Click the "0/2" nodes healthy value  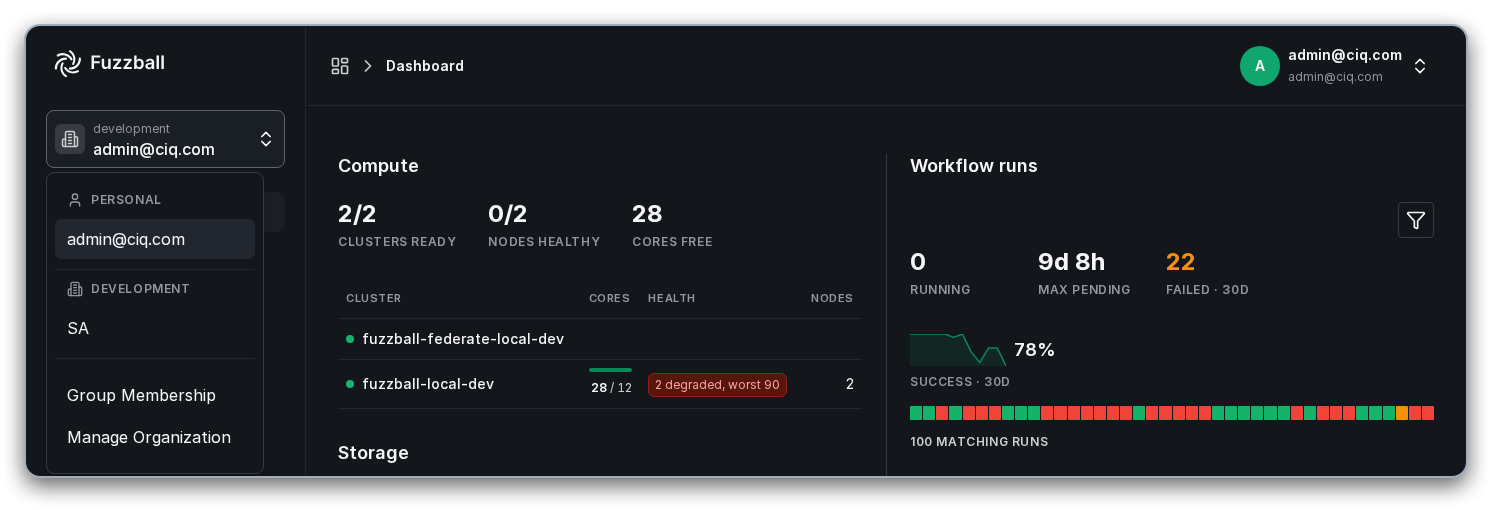[x=507, y=214]
